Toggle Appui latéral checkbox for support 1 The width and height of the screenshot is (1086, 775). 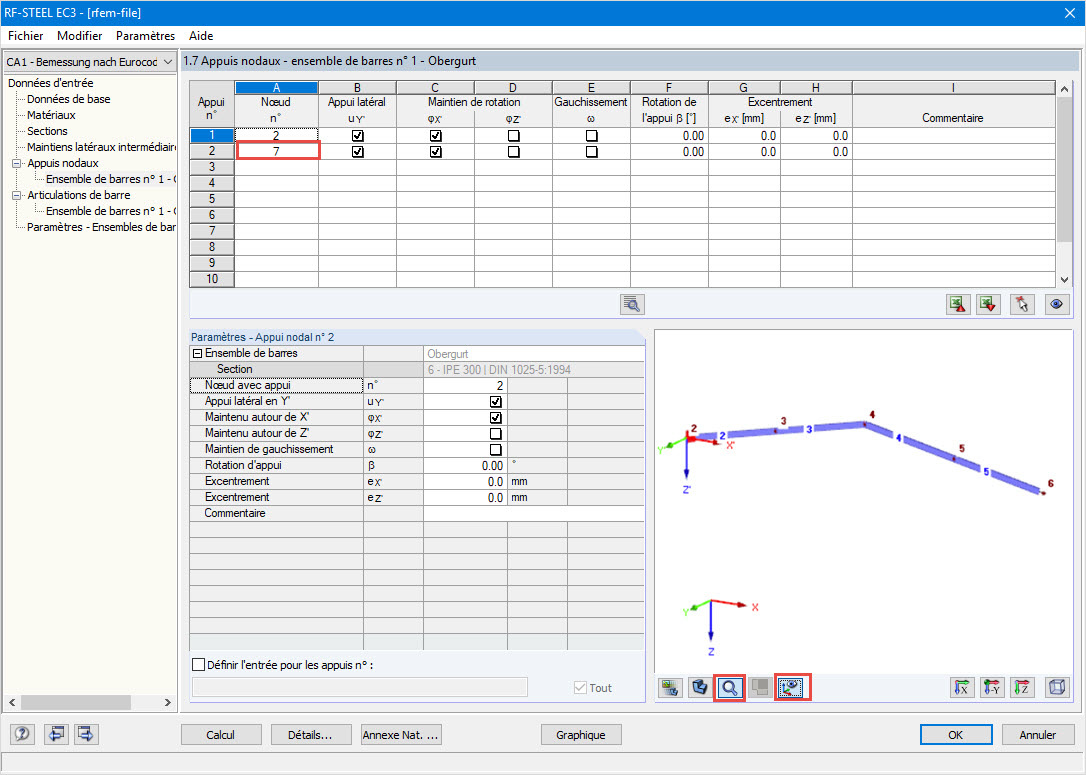pos(357,136)
